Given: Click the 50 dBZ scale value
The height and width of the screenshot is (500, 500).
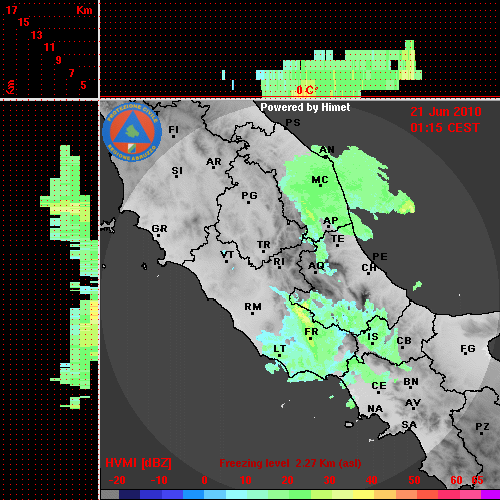Looking at the screenshot, I should point(414,480).
